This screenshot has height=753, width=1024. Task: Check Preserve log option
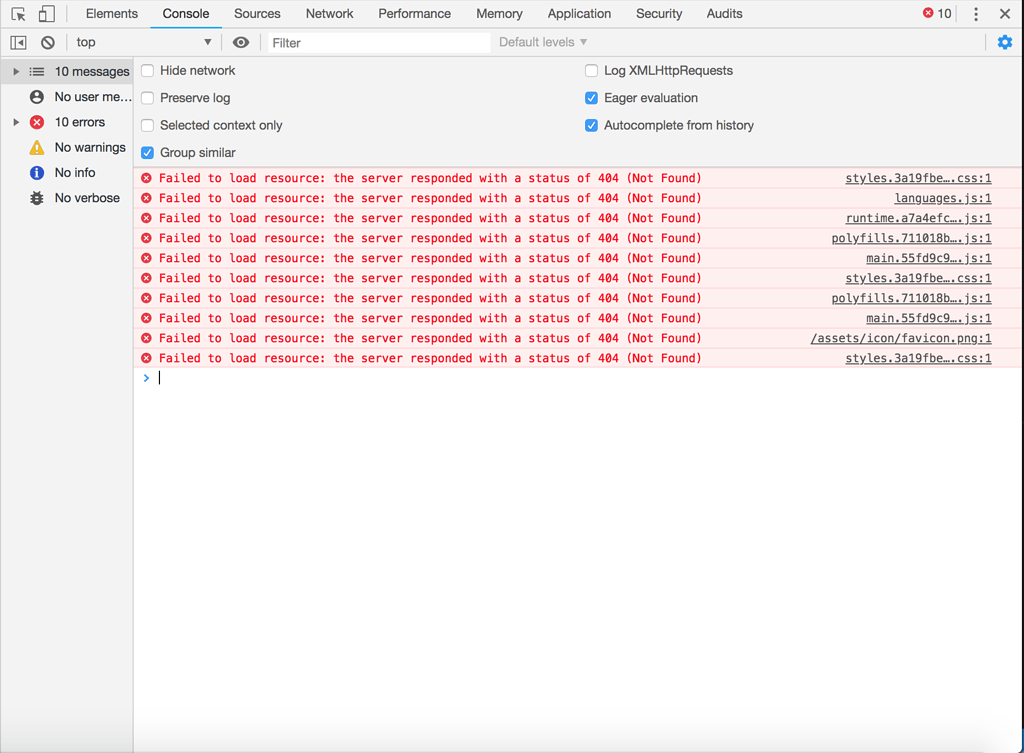(147, 98)
